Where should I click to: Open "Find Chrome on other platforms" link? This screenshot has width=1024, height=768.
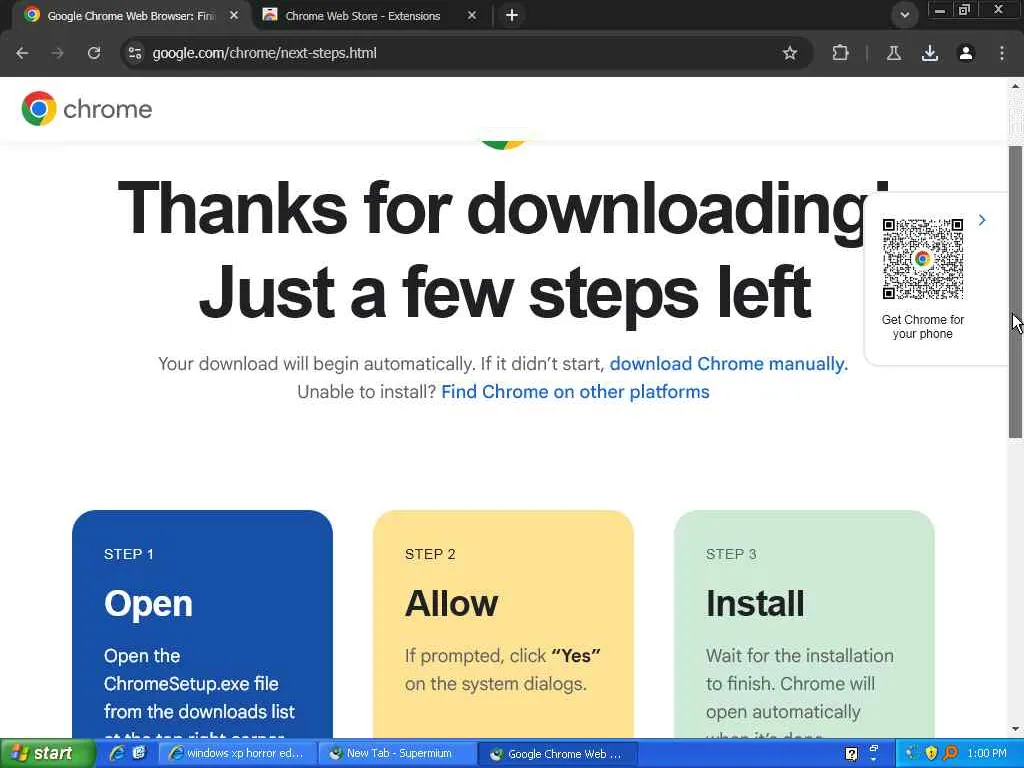pyautogui.click(x=575, y=392)
